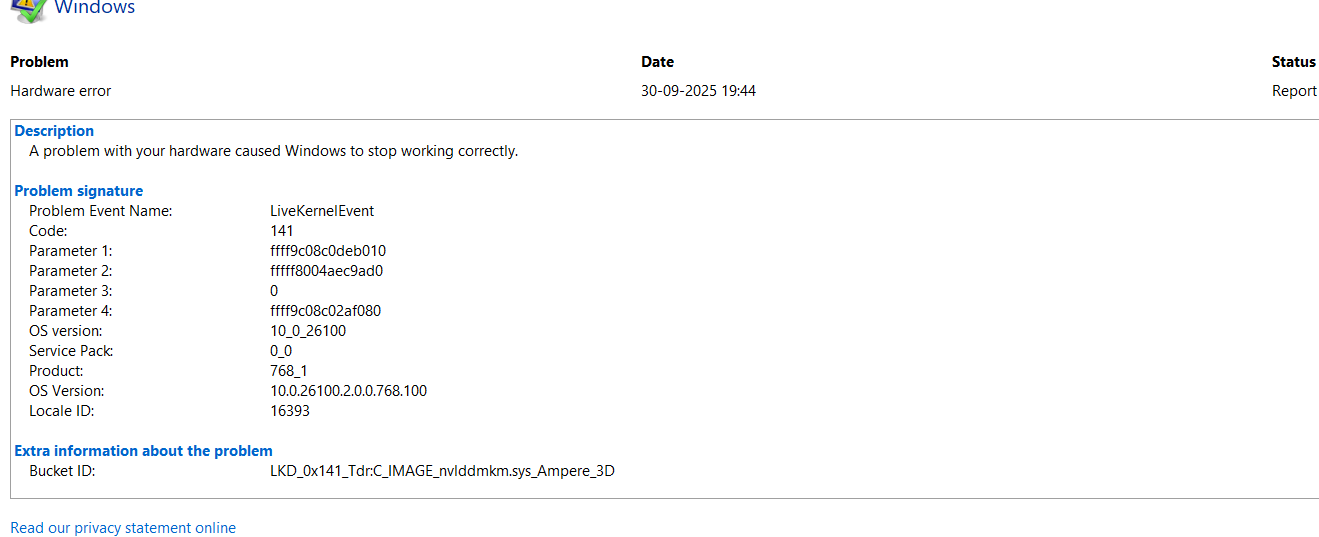This screenshot has height=537, width=1319.
Task: Click the Description section heading
Action: [x=54, y=131]
